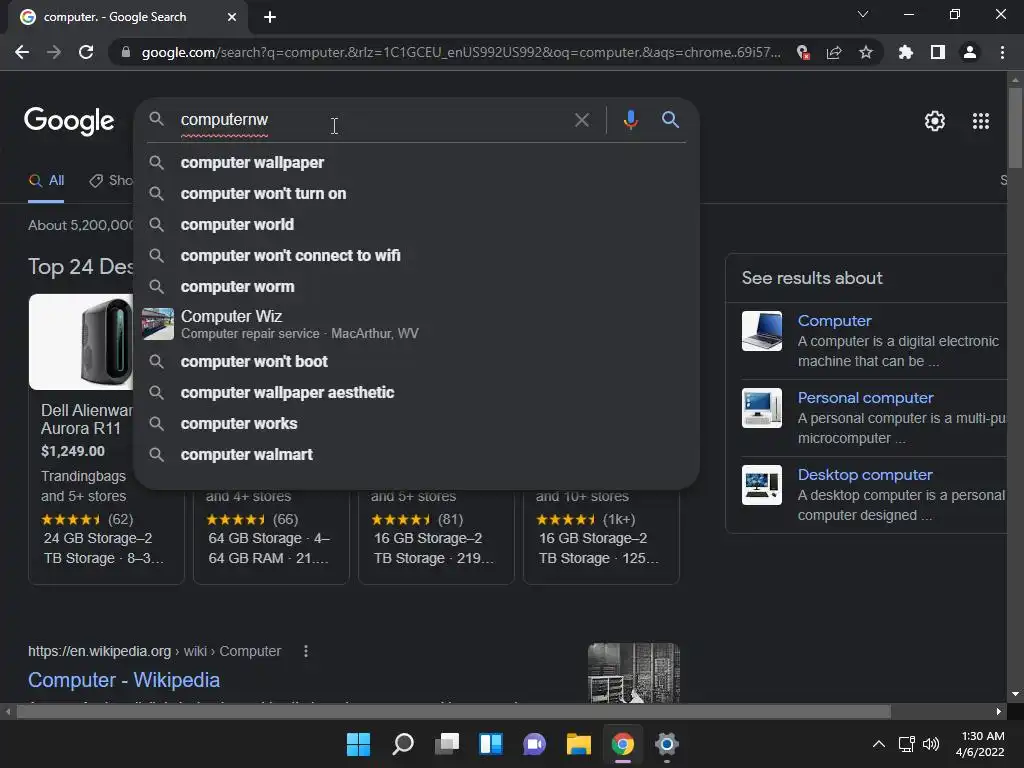Click the back navigation arrow
This screenshot has width=1024, height=768.
click(22, 52)
